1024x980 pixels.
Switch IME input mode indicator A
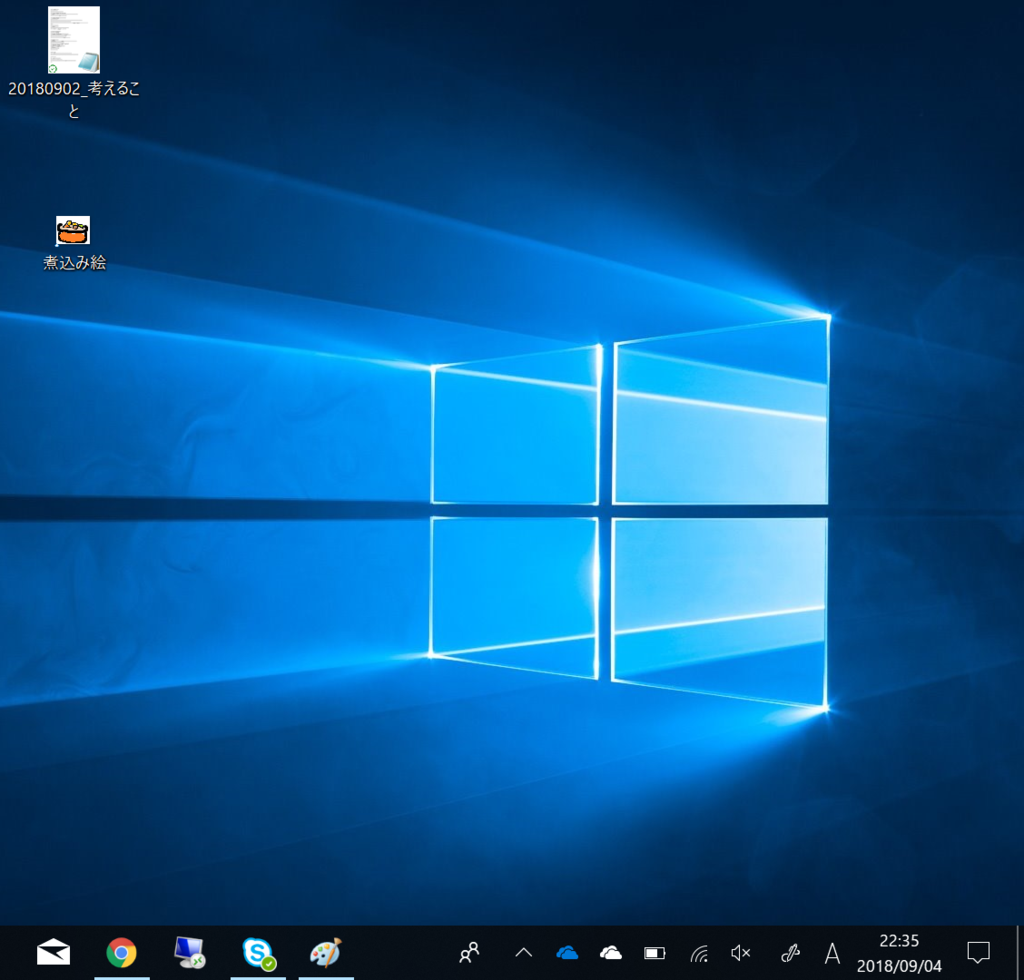[832, 953]
